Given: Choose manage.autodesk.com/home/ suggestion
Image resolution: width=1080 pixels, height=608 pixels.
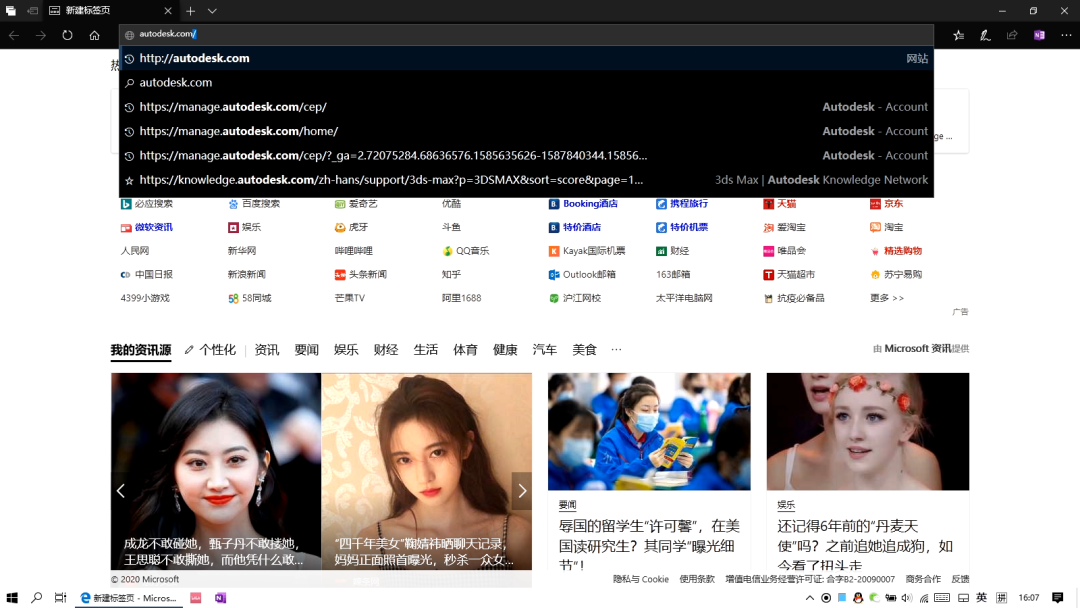Looking at the screenshot, I should [x=527, y=131].
